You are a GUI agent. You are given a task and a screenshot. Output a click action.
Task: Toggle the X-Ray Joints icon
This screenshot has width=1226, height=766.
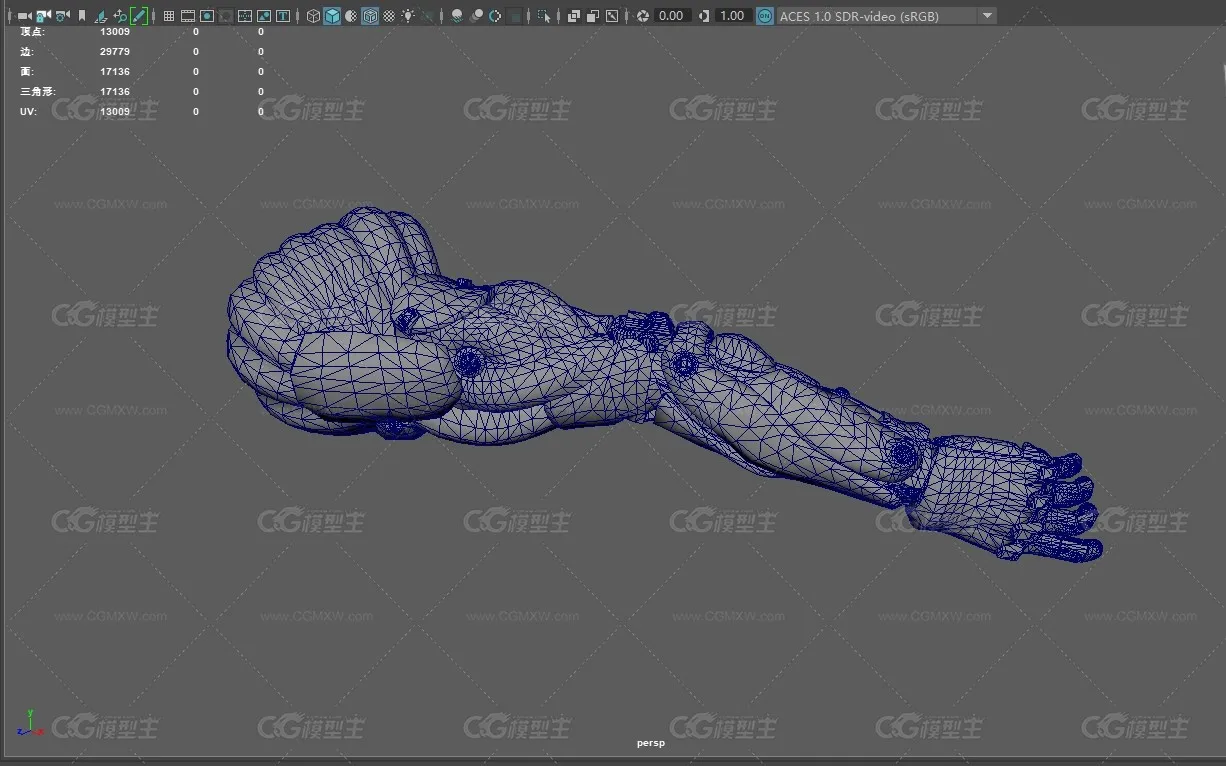point(612,16)
